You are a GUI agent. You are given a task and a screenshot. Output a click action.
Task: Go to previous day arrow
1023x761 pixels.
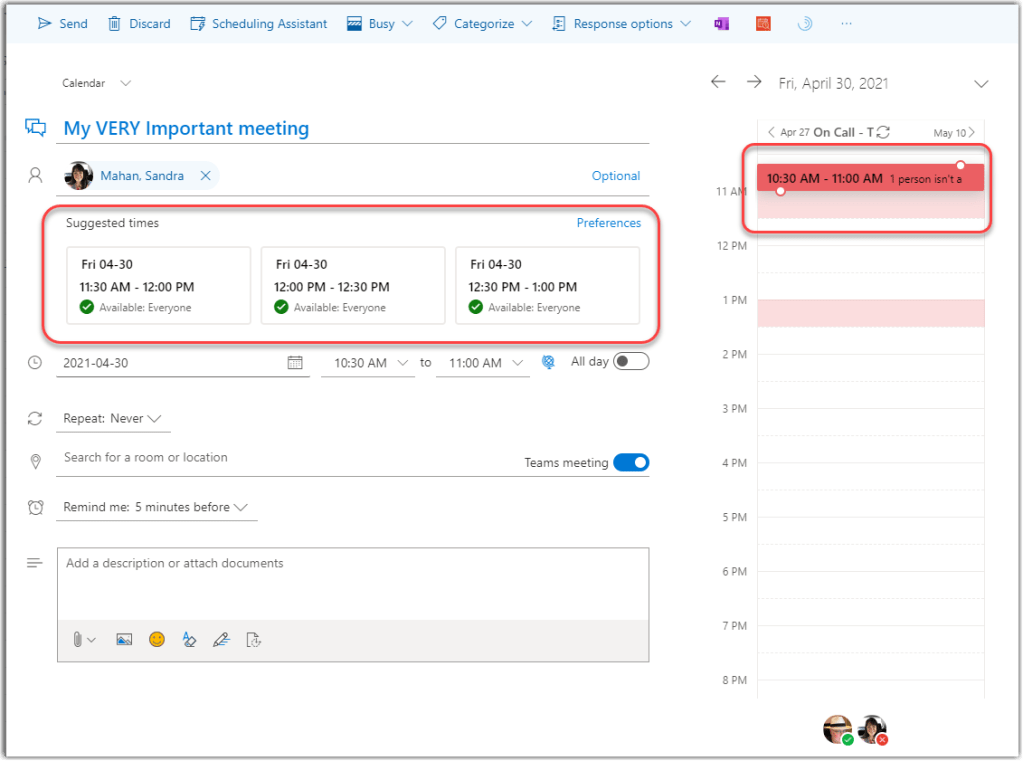click(718, 83)
